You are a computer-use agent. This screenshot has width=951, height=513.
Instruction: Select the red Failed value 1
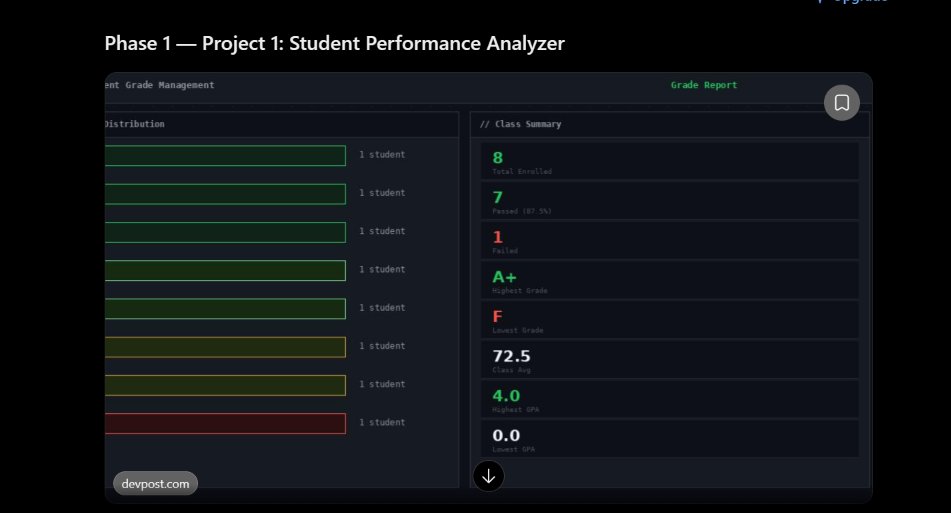[x=497, y=237]
